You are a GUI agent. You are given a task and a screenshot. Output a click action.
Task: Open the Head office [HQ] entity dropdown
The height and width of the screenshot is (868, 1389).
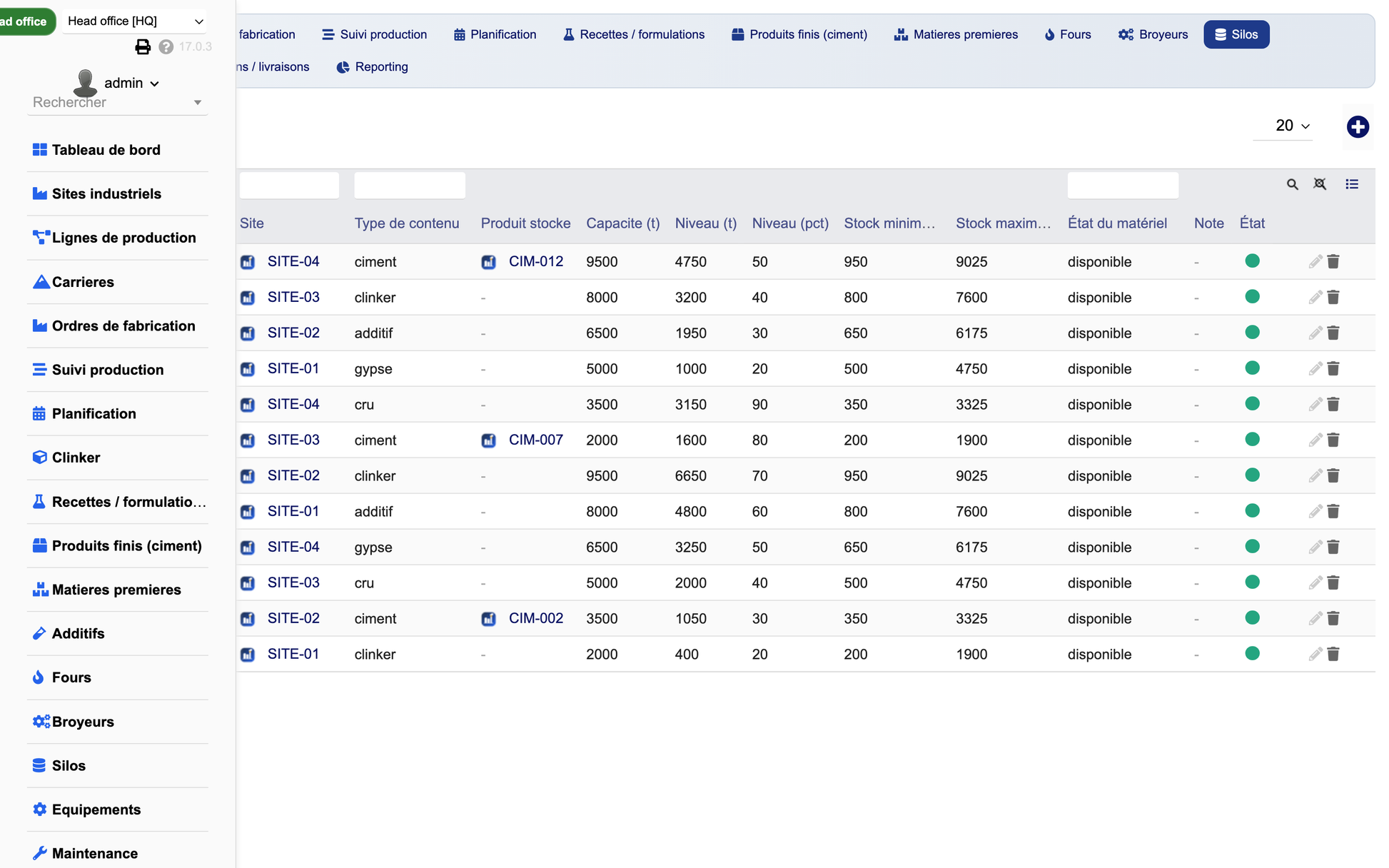[x=135, y=21]
